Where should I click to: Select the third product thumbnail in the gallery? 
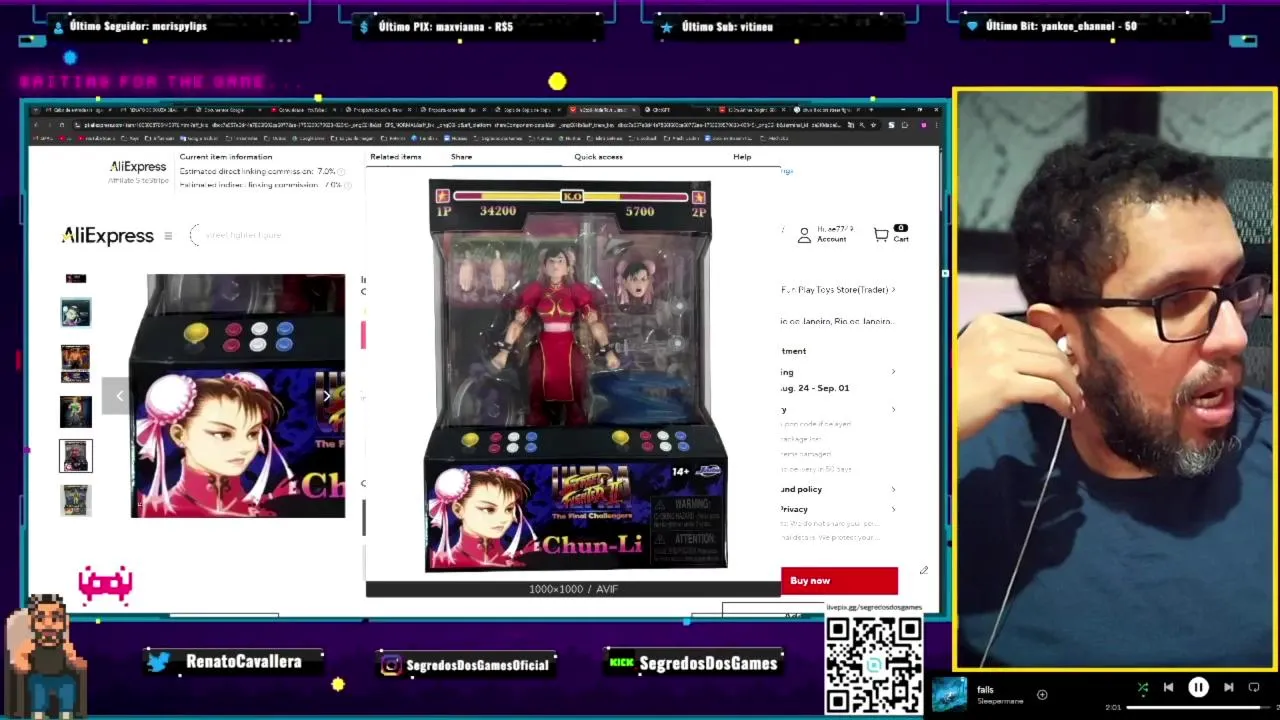(76, 363)
